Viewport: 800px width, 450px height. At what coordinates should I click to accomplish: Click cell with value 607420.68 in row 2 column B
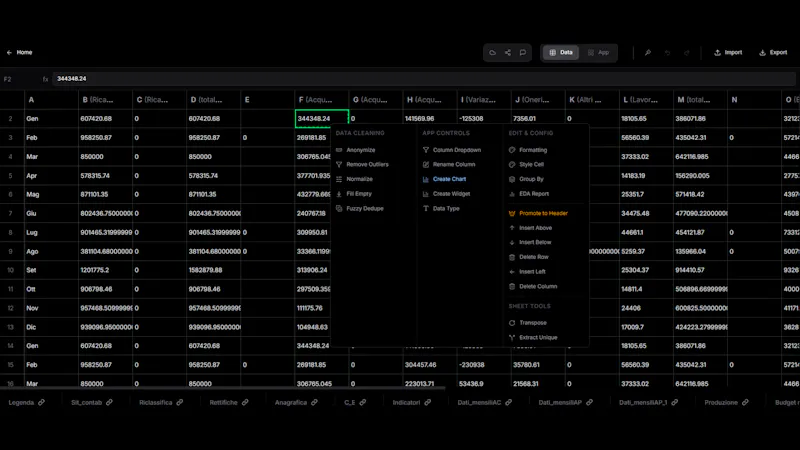click(105, 118)
